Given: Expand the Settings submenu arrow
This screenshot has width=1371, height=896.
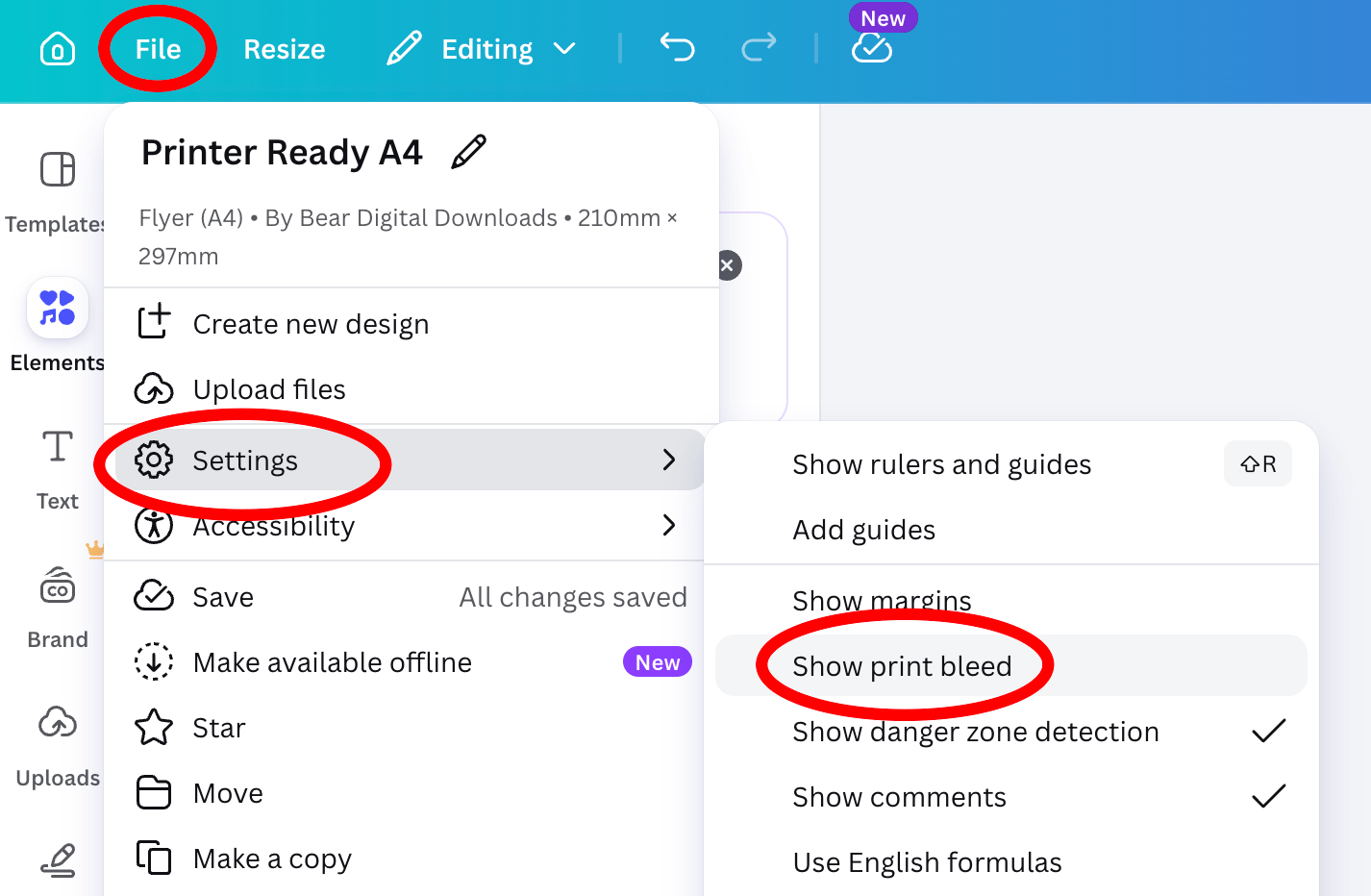Looking at the screenshot, I should point(669,460).
